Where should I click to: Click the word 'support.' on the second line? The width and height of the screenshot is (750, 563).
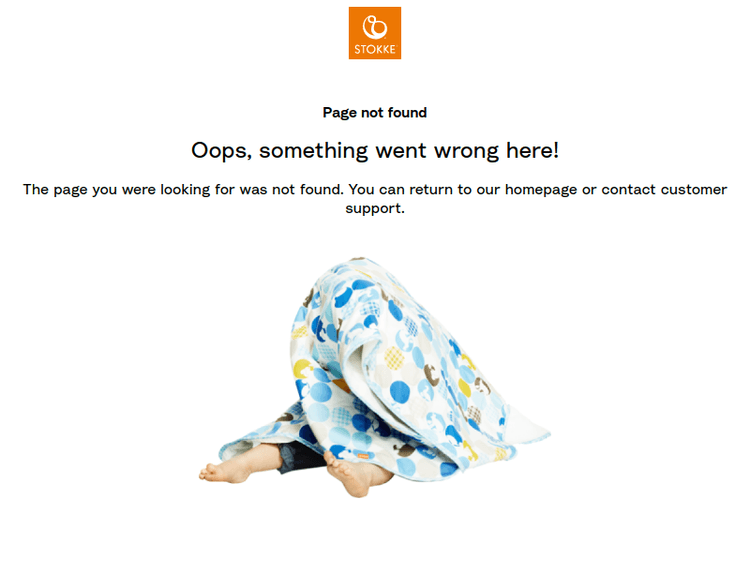[x=375, y=209]
